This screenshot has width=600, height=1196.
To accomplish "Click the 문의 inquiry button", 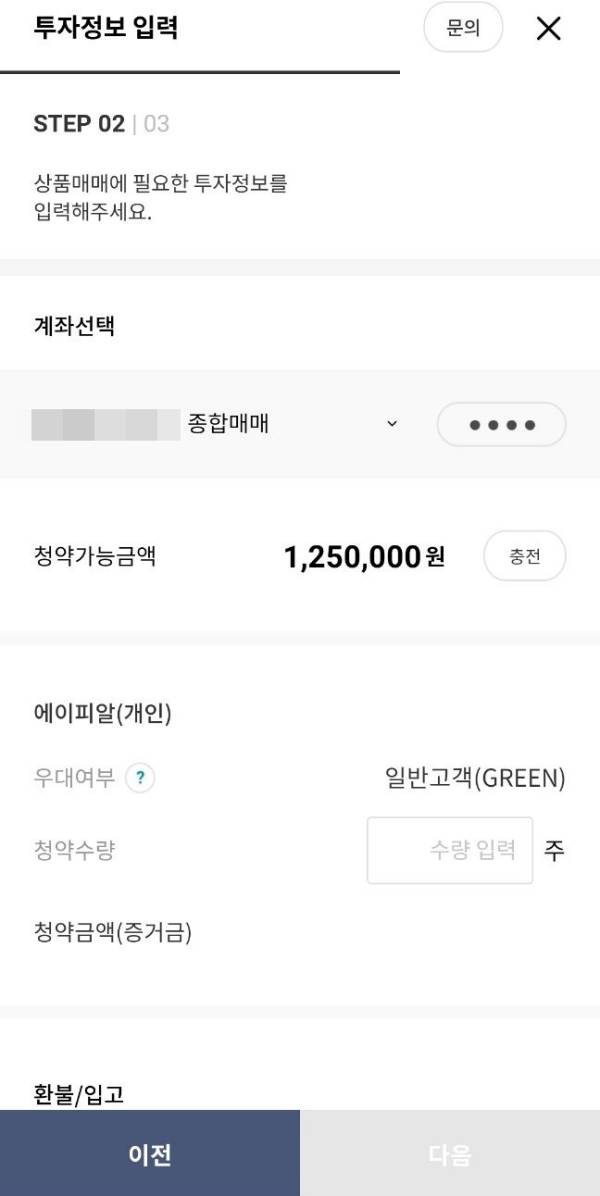I will pyautogui.click(x=462, y=28).
